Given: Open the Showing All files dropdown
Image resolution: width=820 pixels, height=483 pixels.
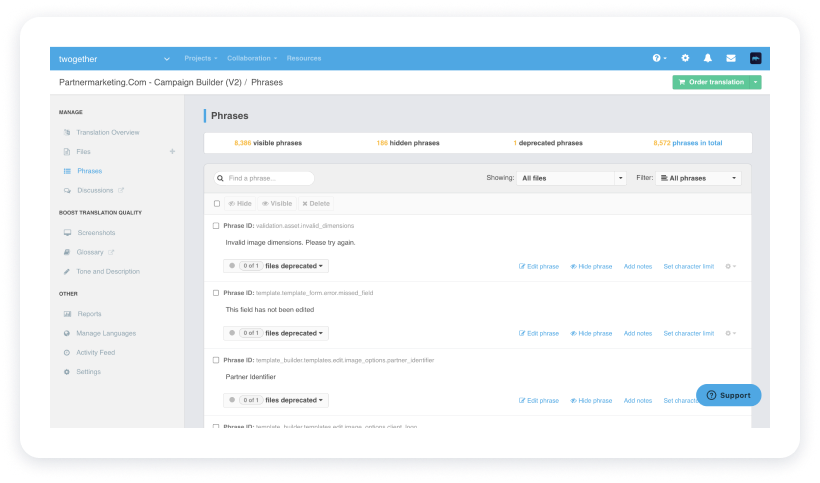Looking at the screenshot, I should pos(572,178).
